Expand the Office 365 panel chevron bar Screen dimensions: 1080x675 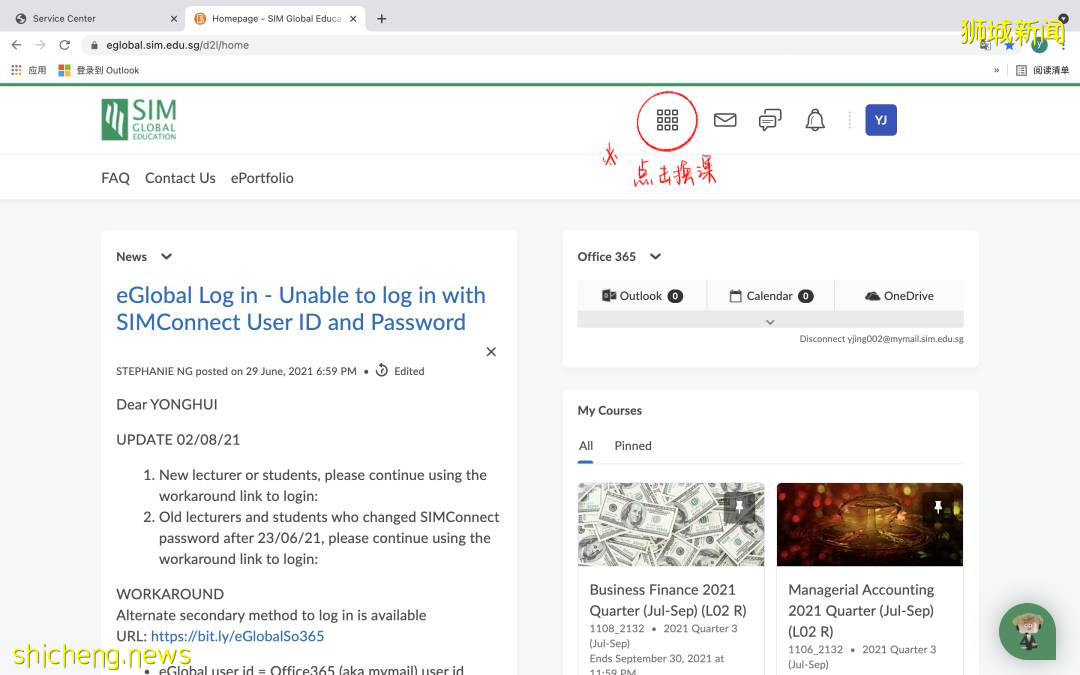[x=770, y=322]
